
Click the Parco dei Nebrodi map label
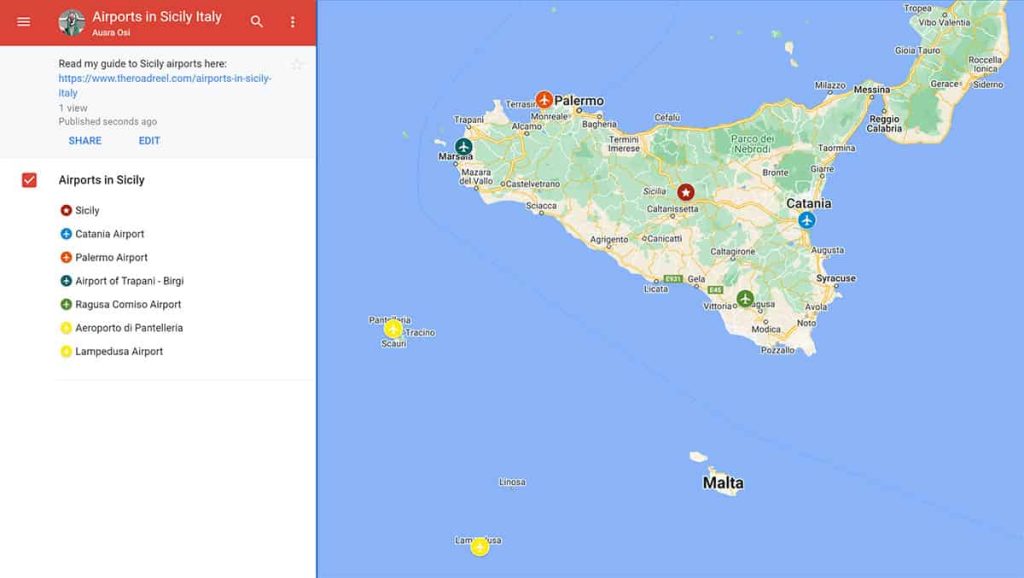[752, 144]
